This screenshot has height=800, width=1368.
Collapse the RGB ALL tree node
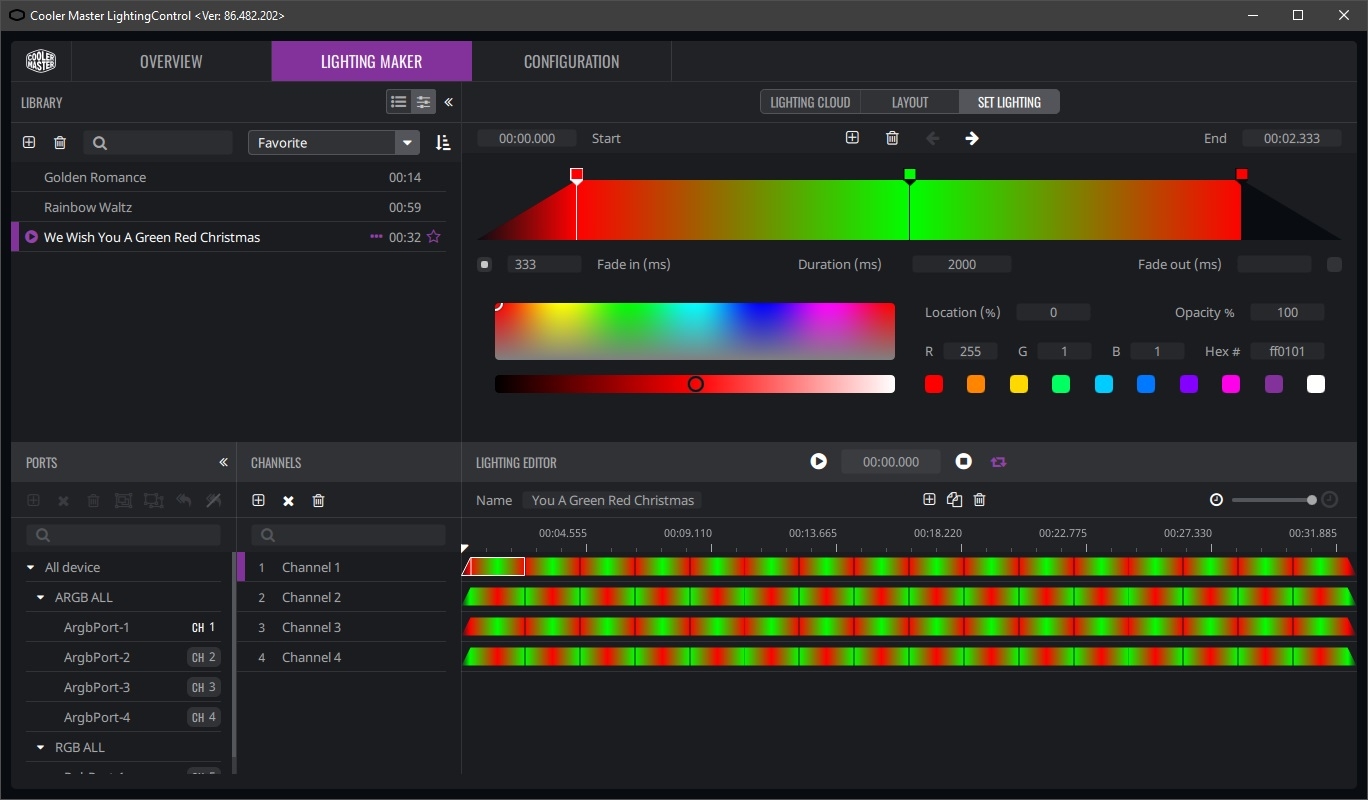tap(41, 747)
